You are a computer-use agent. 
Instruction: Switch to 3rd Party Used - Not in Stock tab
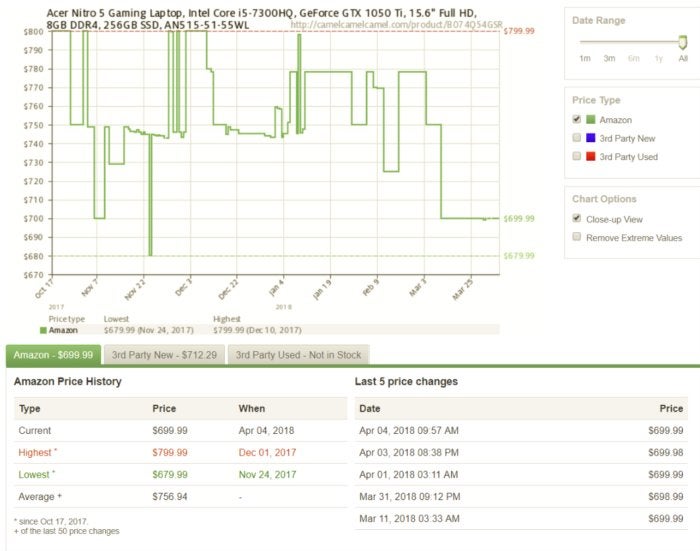[298, 355]
